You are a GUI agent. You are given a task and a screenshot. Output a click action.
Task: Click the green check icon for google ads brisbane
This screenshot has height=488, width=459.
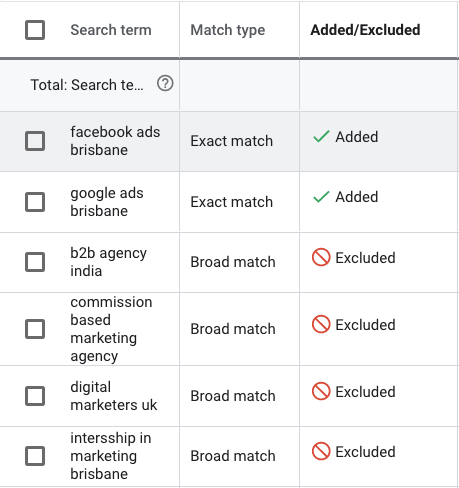pyautogui.click(x=321, y=197)
